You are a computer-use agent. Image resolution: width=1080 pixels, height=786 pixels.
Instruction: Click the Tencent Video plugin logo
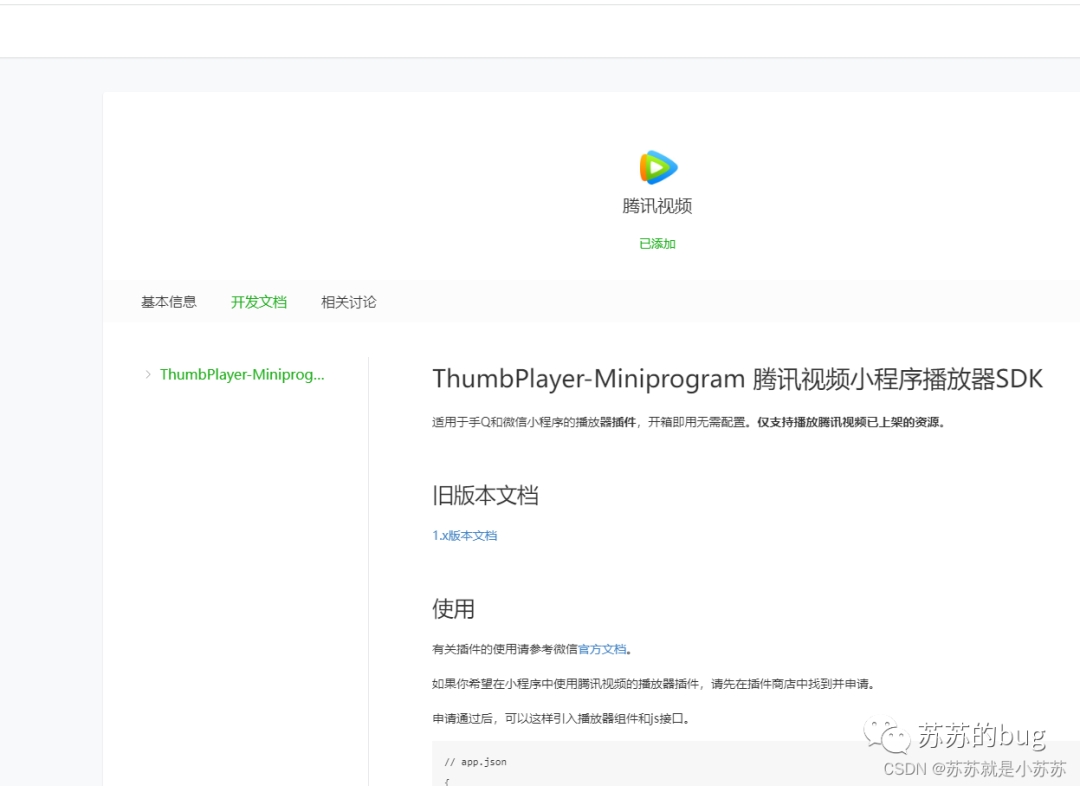(658, 167)
